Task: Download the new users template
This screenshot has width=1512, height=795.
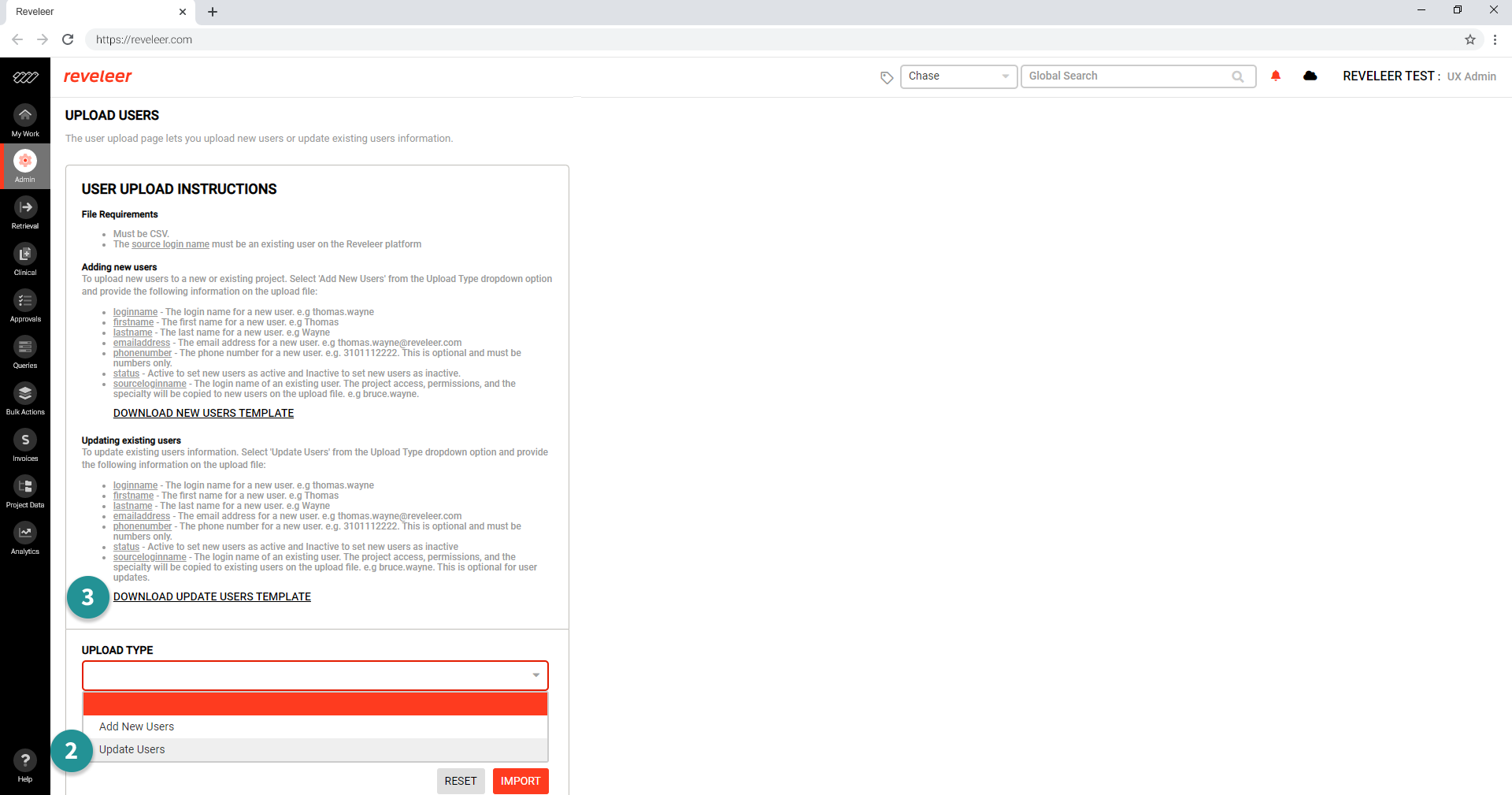Action: point(203,413)
